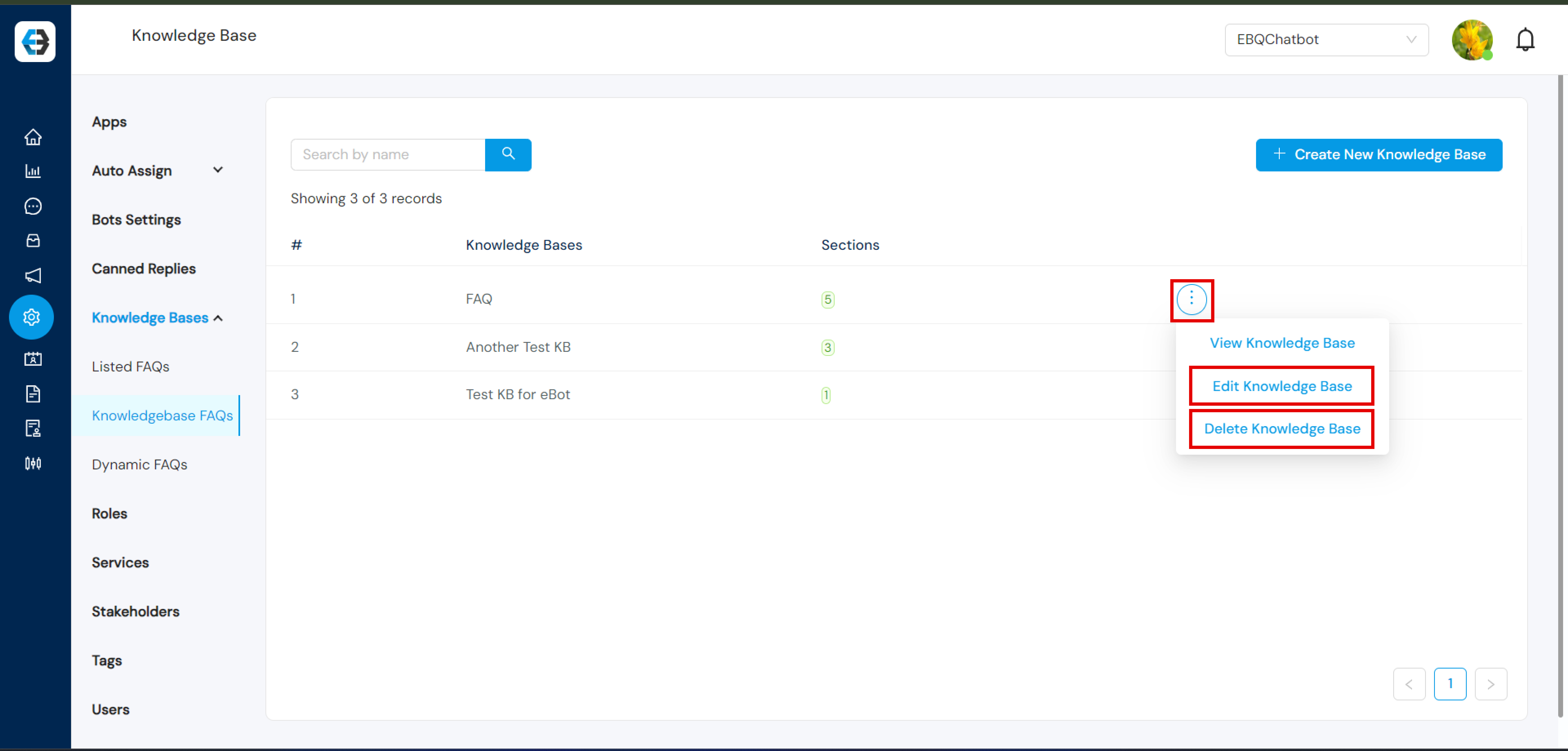Open the calendar contacts icon
The image size is (1568, 751).
click(33, 359)
